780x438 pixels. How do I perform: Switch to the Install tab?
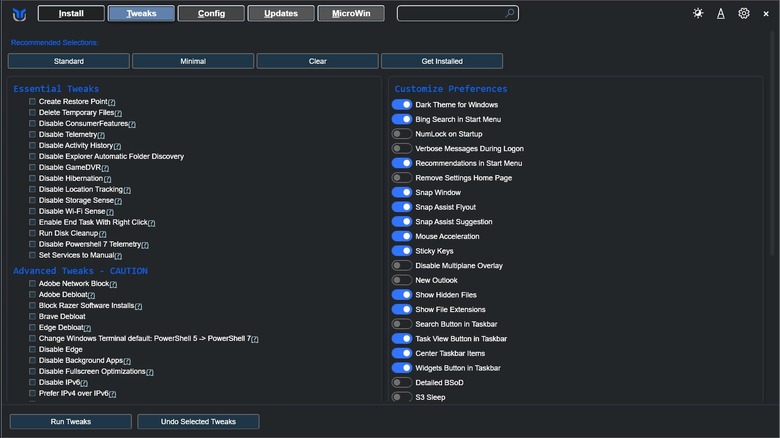click(x=71, y=14)
